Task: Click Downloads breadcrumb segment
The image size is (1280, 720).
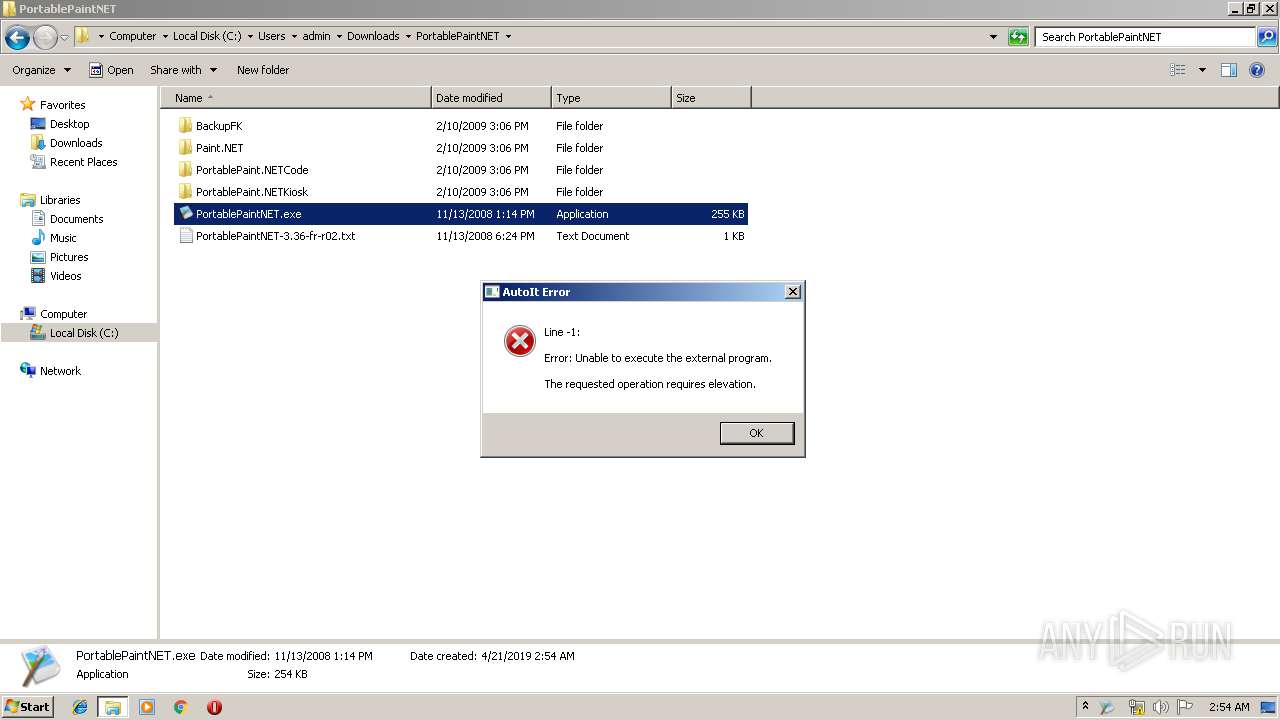Action: click(373, 36)
